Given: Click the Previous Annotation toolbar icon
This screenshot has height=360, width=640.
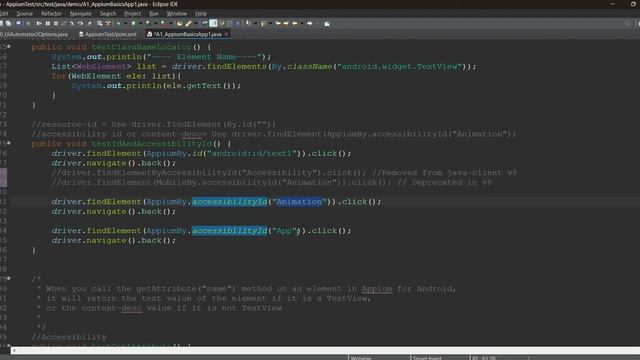Looking at the screenshot, I should point(264,23).
